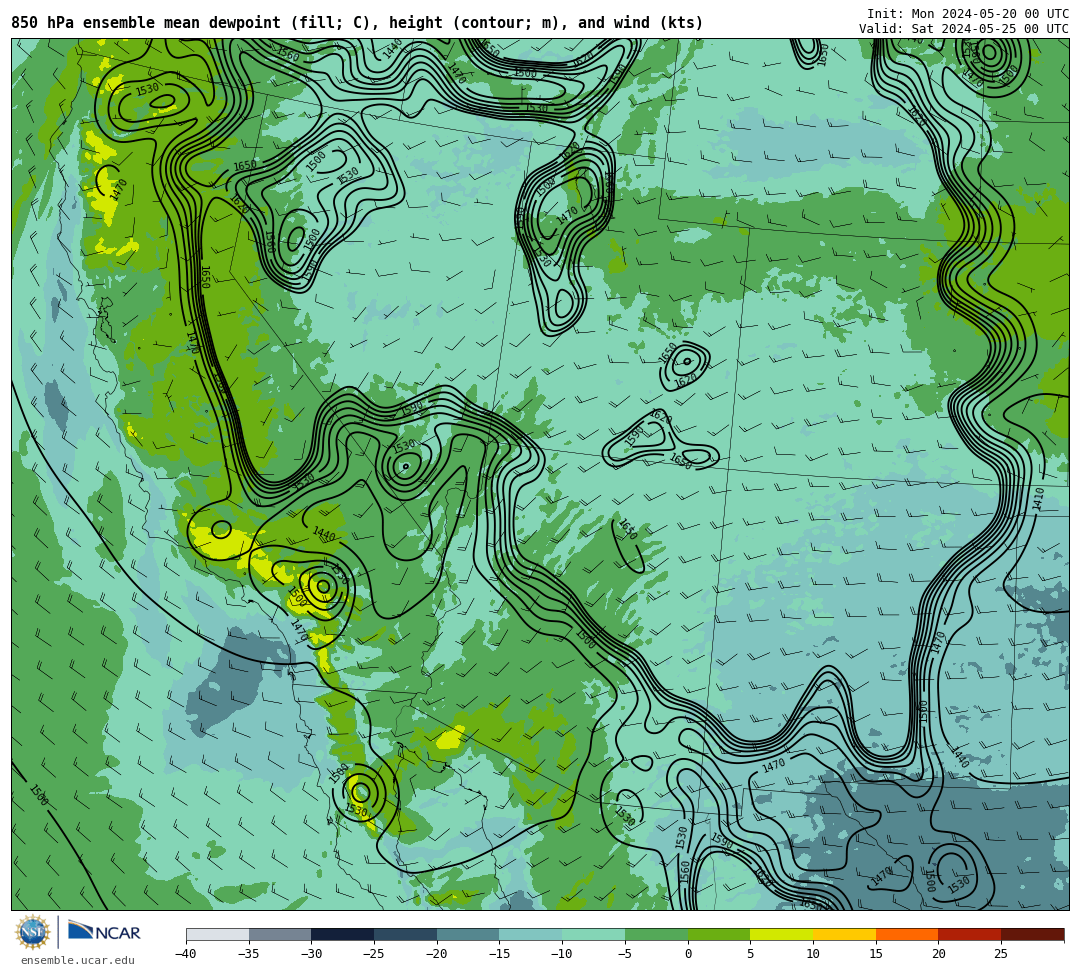The height and width of the screenshot is (973, 1080).
Task: Click the −40 colorbar tick label
Action: (186, 954)
